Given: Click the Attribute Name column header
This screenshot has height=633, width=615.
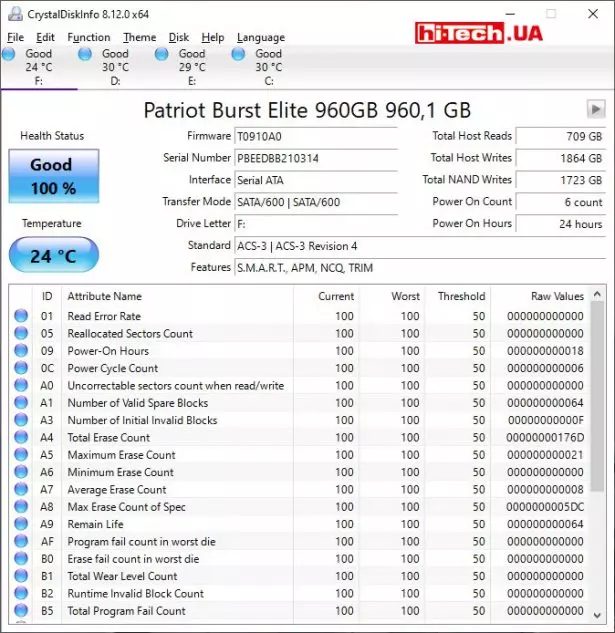Looking at the screenshot, I should tap(178, 296).
